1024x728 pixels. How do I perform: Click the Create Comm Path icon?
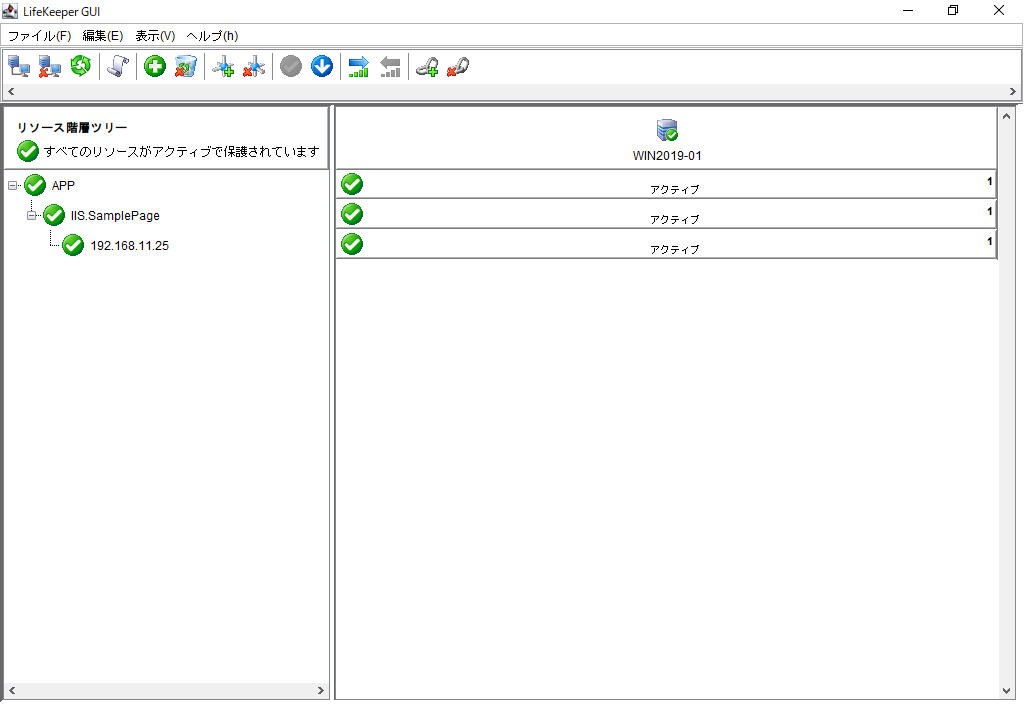click(223, 67)
